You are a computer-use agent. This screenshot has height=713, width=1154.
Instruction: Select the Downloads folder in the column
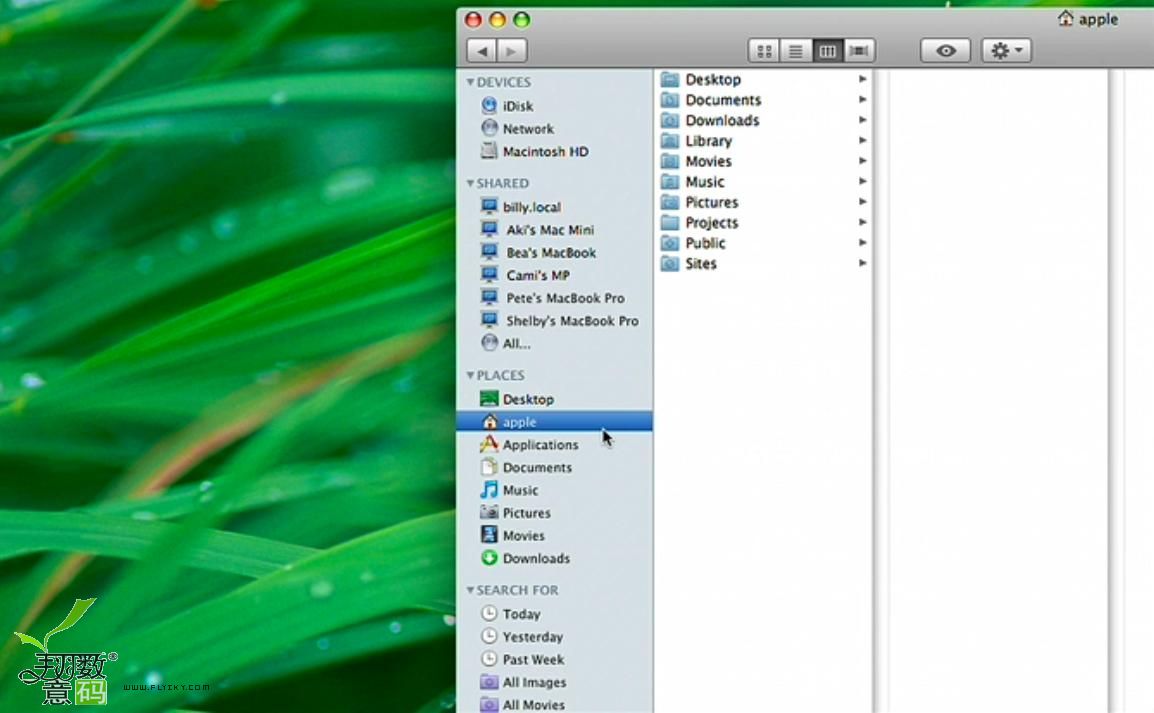point(763,121)
